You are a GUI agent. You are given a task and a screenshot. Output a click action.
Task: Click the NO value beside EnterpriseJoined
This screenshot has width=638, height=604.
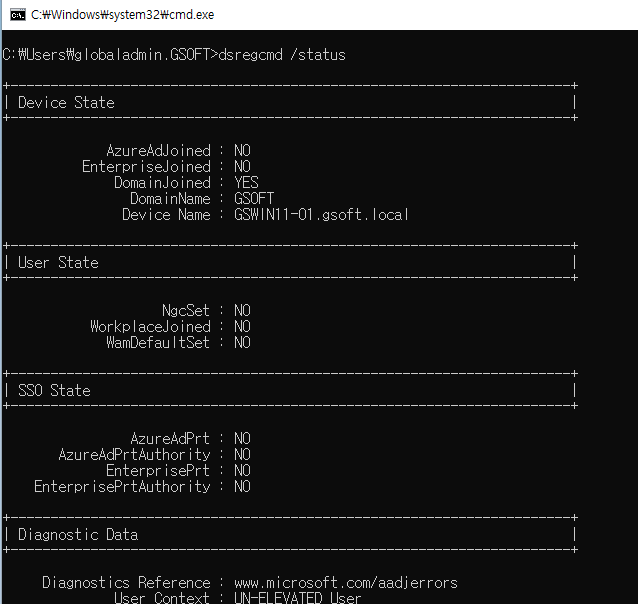click(x=243, y=166)
